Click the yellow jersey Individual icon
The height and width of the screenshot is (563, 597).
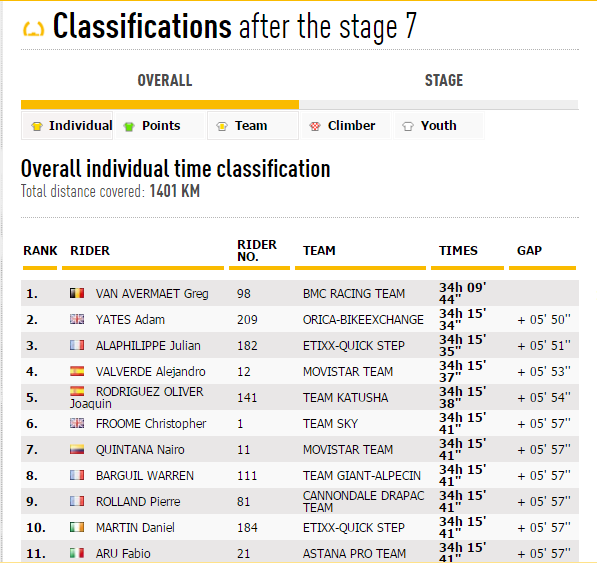37,126
